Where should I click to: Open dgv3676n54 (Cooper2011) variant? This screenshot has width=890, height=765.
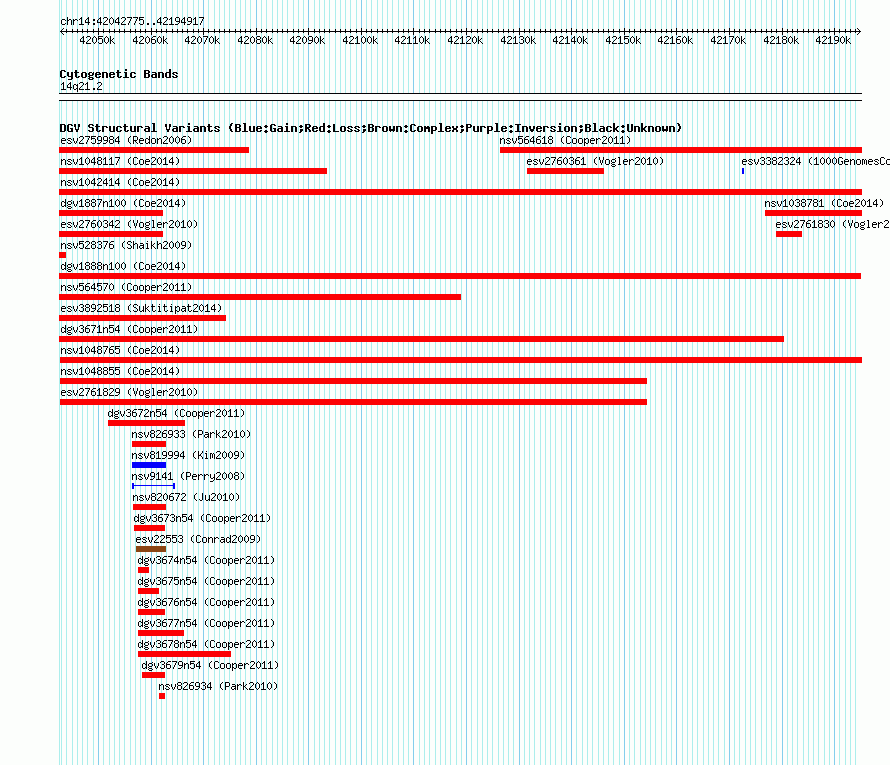pyautogui.click(x=206, y=602)
